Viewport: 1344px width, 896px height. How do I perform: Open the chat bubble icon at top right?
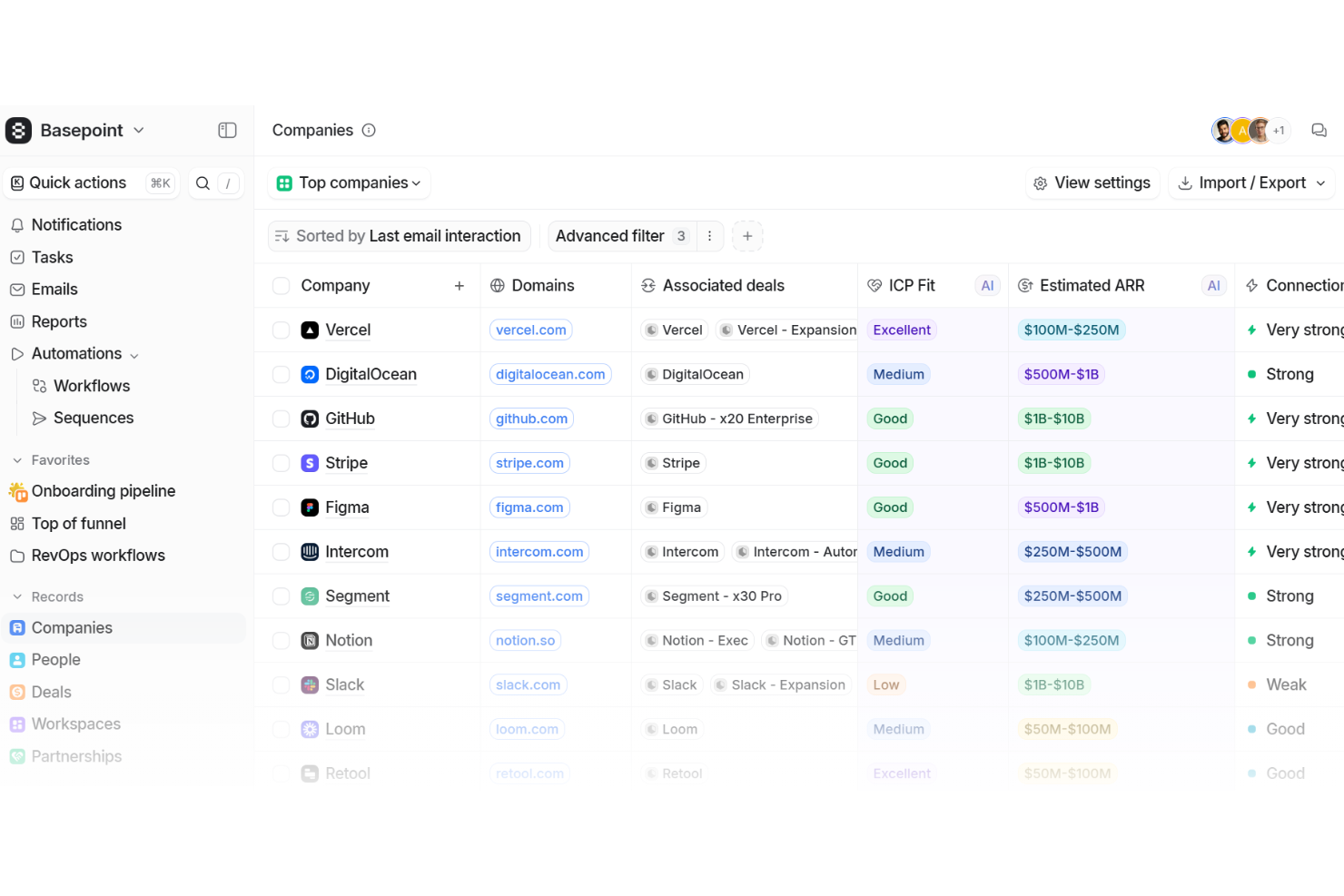(1319, 130)
